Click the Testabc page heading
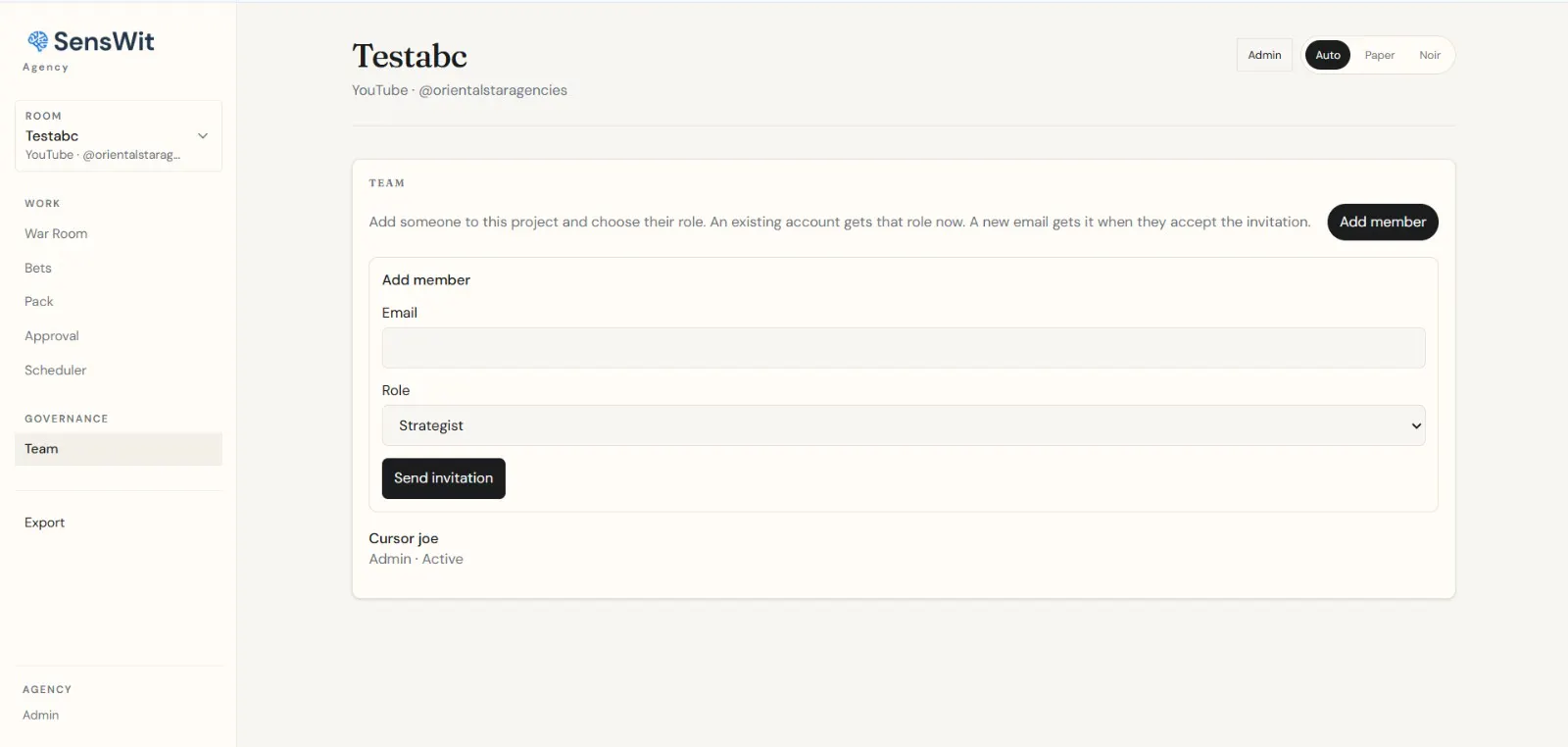This screenshot has height=747, width=1568. 410,56
